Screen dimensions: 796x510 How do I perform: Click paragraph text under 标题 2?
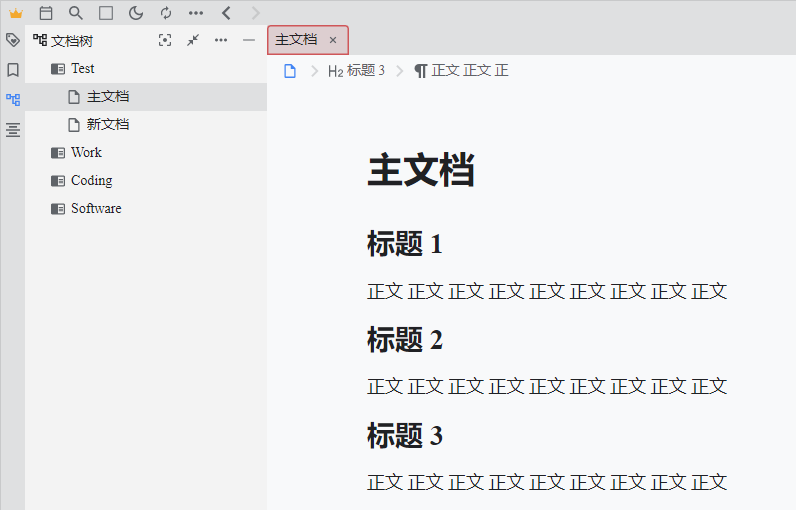tap(547, 387)
